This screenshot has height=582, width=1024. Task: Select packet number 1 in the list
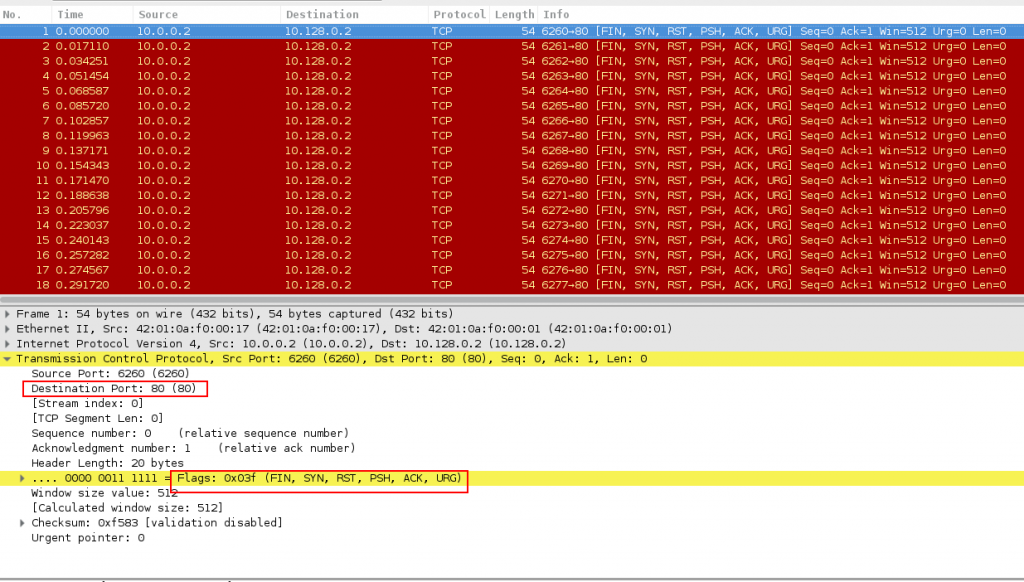click(300, 31)
